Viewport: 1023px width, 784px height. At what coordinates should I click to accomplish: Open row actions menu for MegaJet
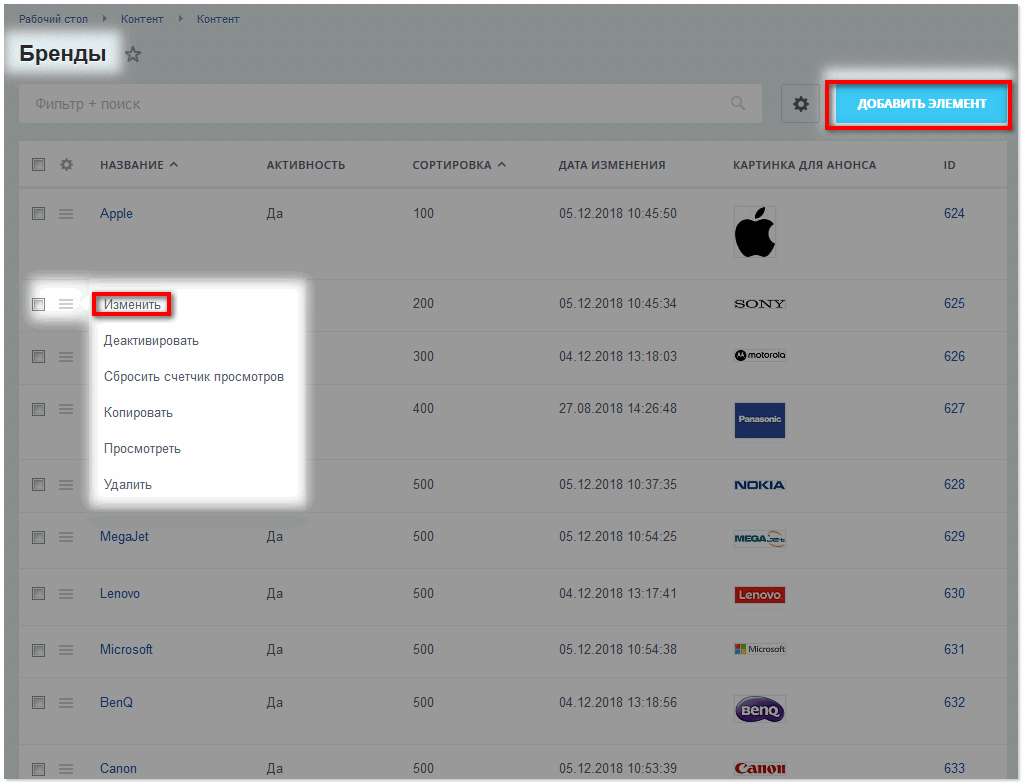(x=66, y=537)
